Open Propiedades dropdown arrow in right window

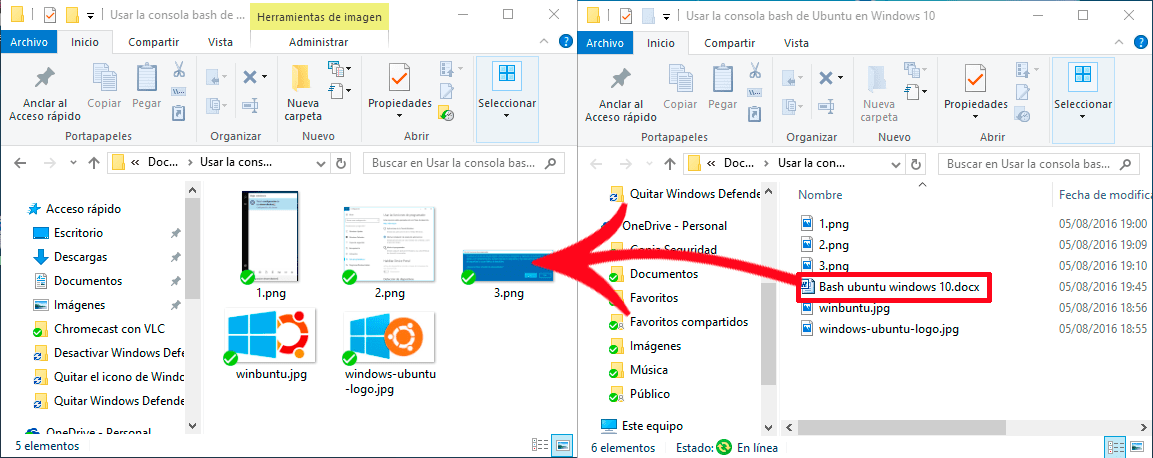(976, 116)
